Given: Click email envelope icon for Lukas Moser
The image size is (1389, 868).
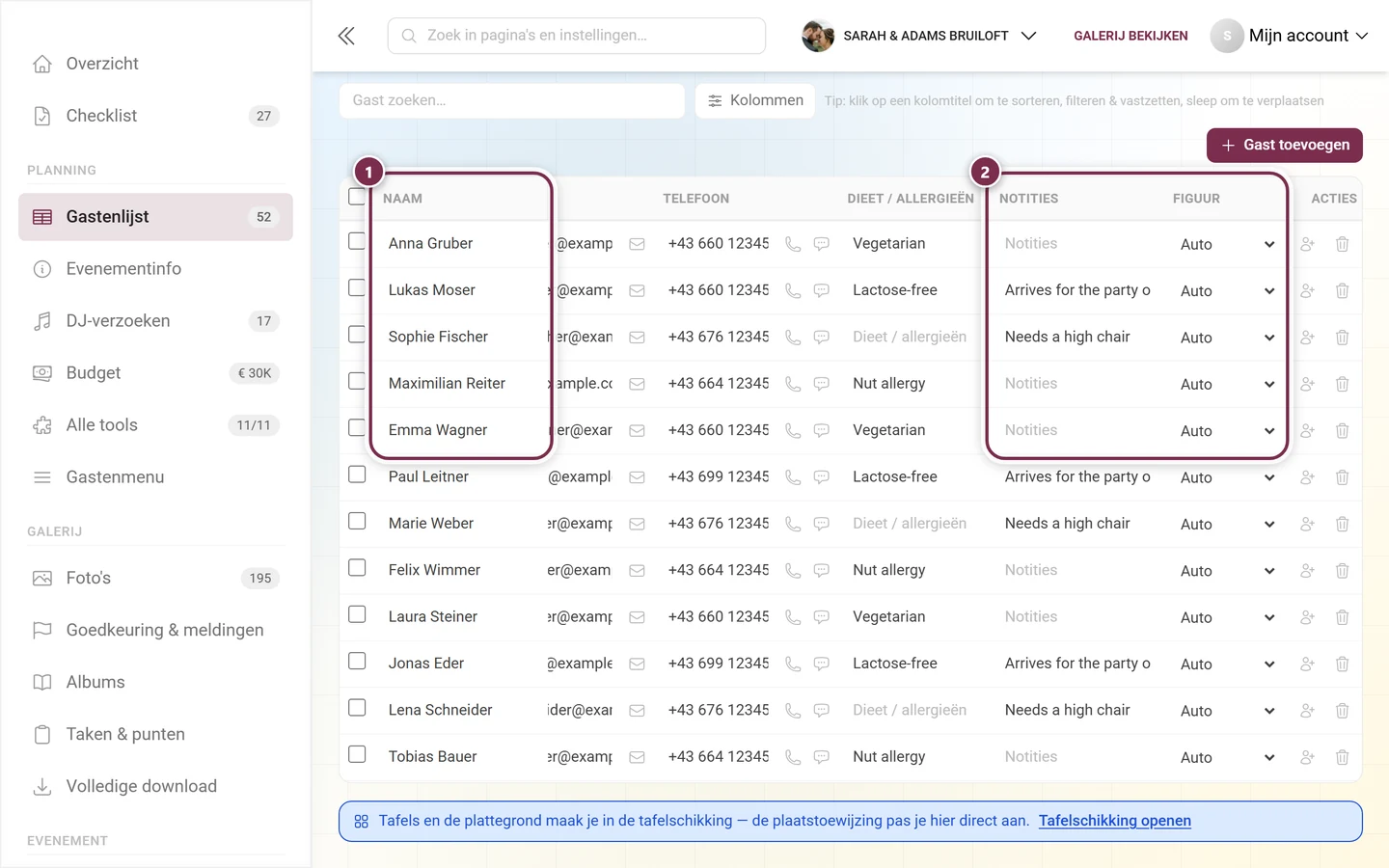Looking at the screenshot, I should click(x=637, y=290).
